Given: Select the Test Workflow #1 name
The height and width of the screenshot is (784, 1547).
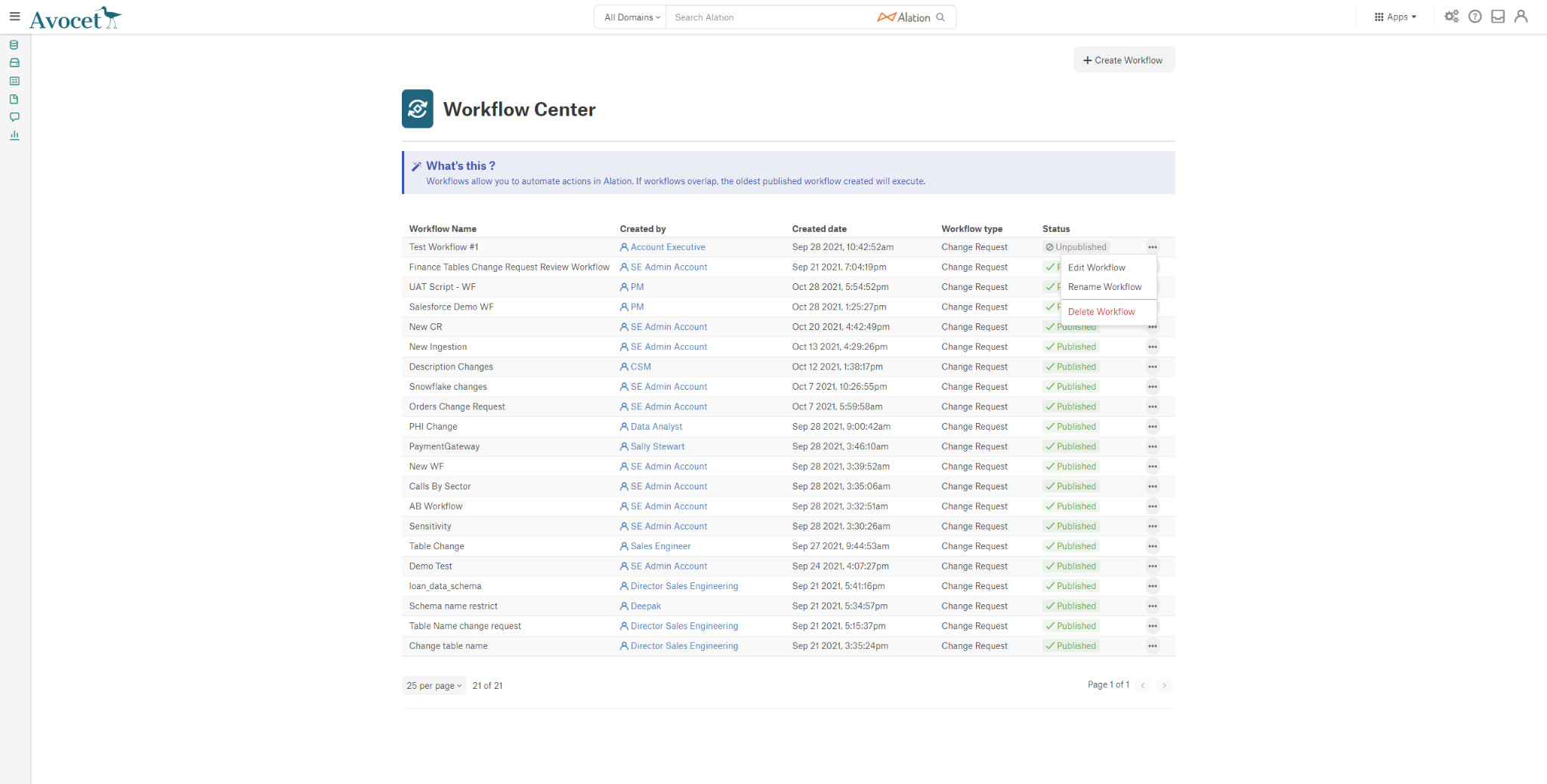Looking at the screenshot, I should point(443,247).
